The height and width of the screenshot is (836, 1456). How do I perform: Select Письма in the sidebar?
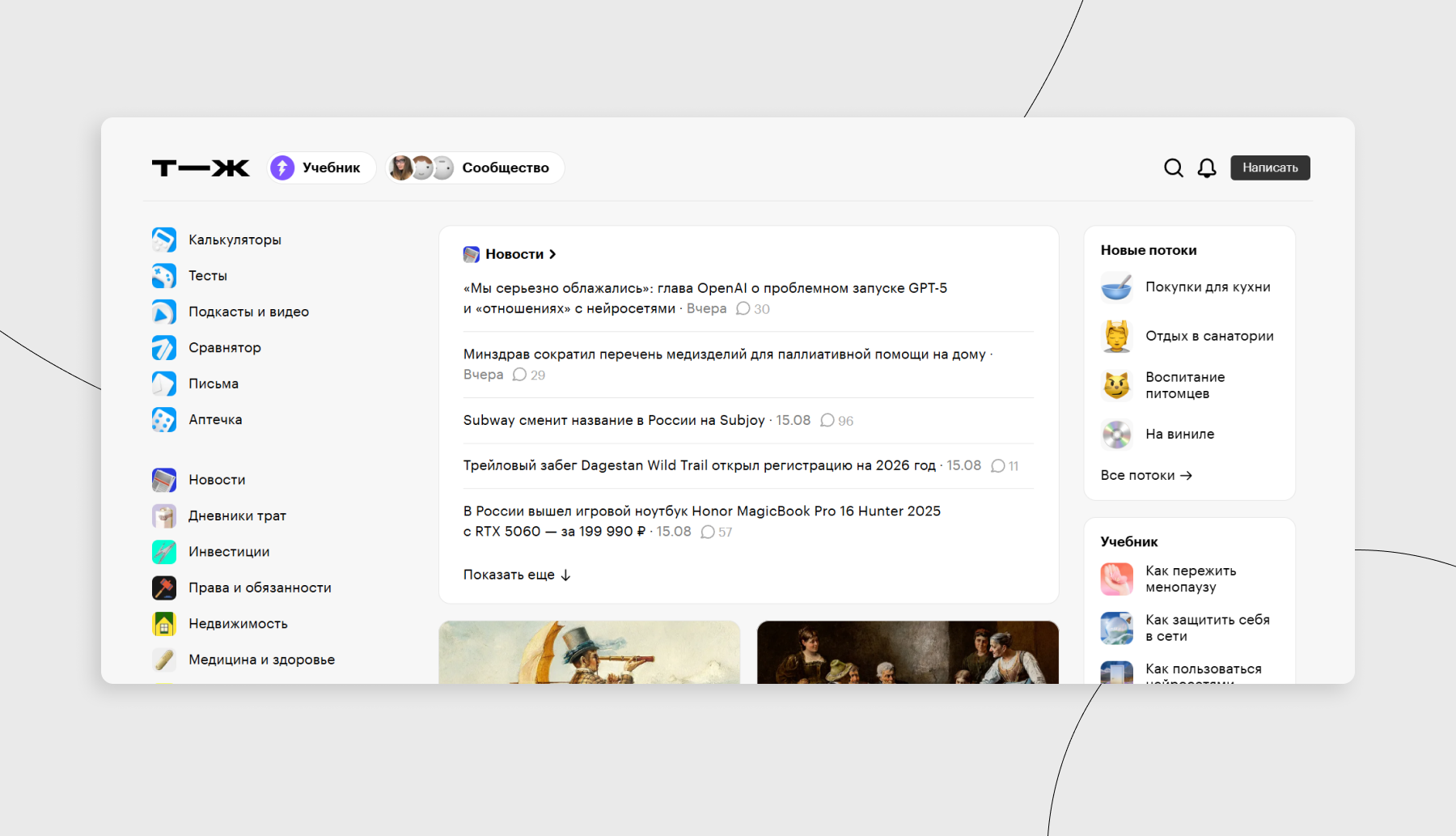214,384
